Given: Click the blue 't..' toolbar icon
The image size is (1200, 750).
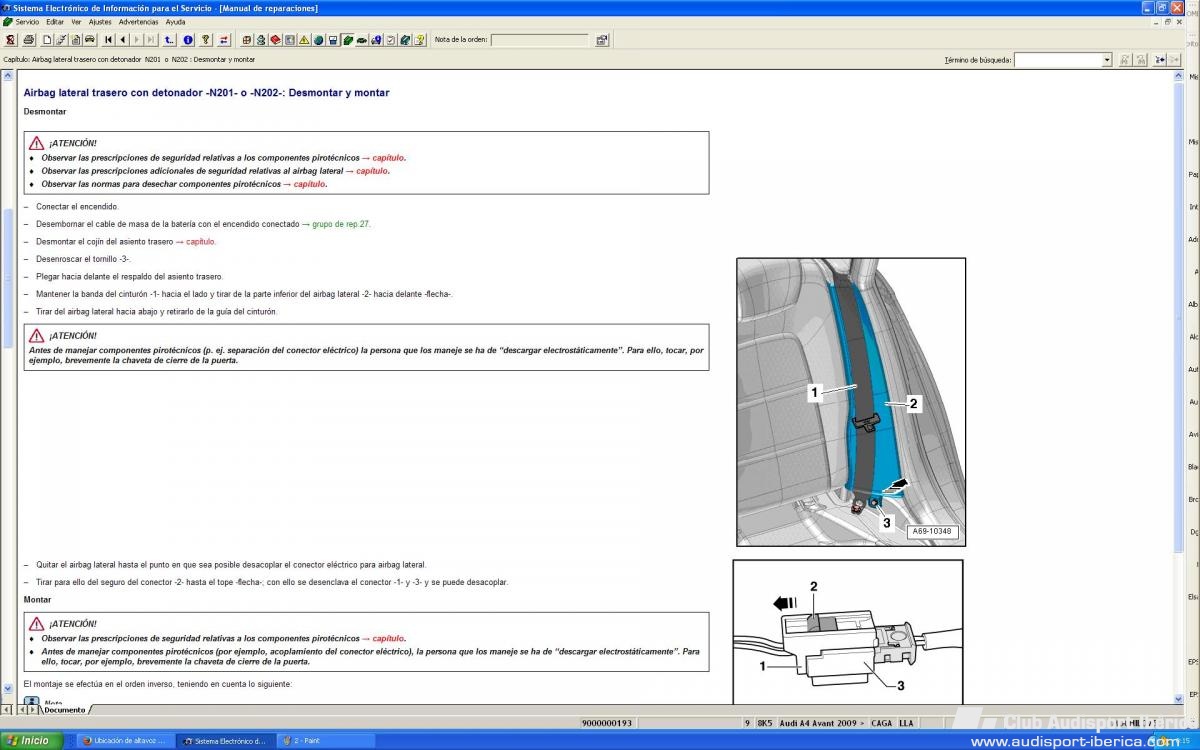Looking at the screenshot, I should pyautogui.click(x=170, y=40).
